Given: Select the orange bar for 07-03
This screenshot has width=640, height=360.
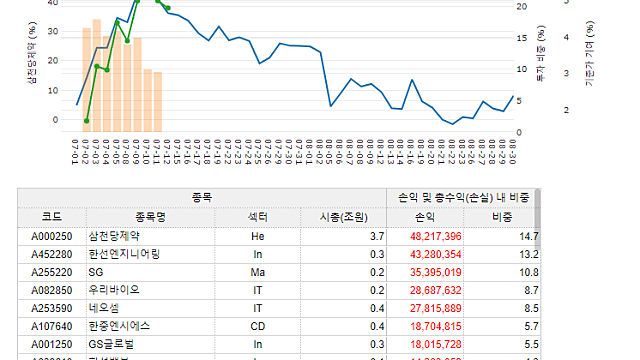Looking at the screenshot, I should coord(97,76).
